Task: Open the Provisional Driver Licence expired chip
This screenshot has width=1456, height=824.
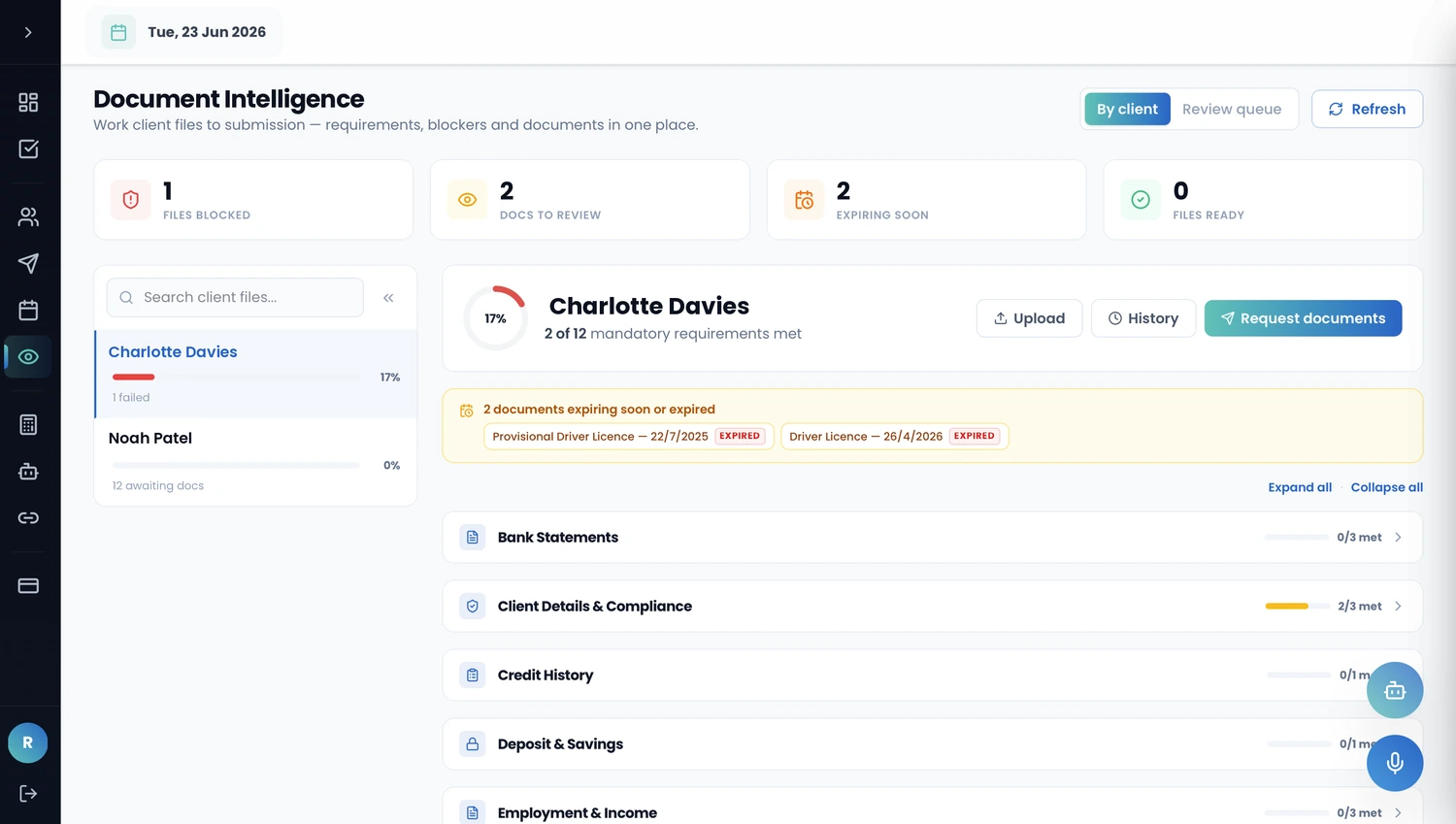Action: (x=627, y=437)
